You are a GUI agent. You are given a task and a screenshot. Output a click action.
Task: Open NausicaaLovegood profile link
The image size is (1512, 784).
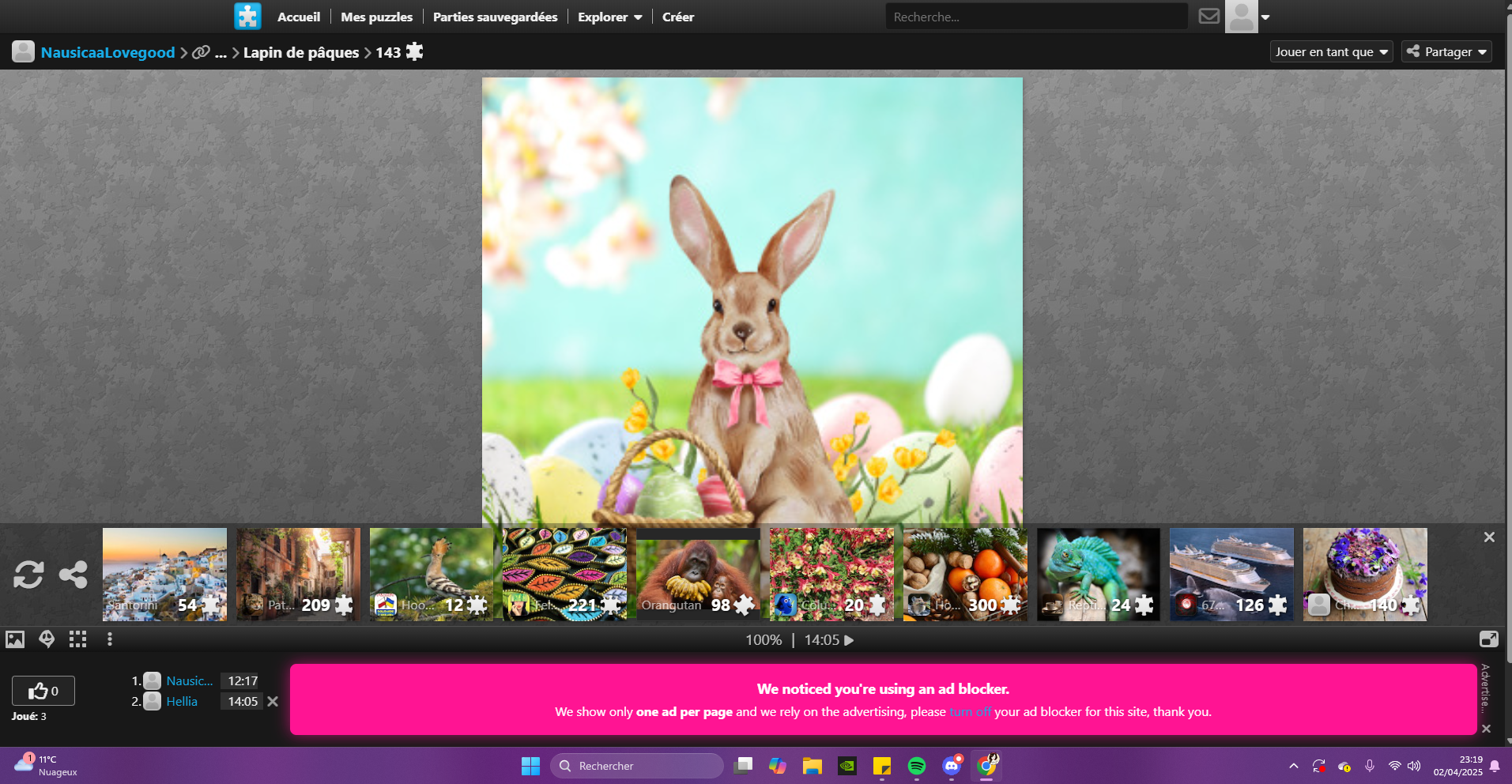(x=107, y=52)
